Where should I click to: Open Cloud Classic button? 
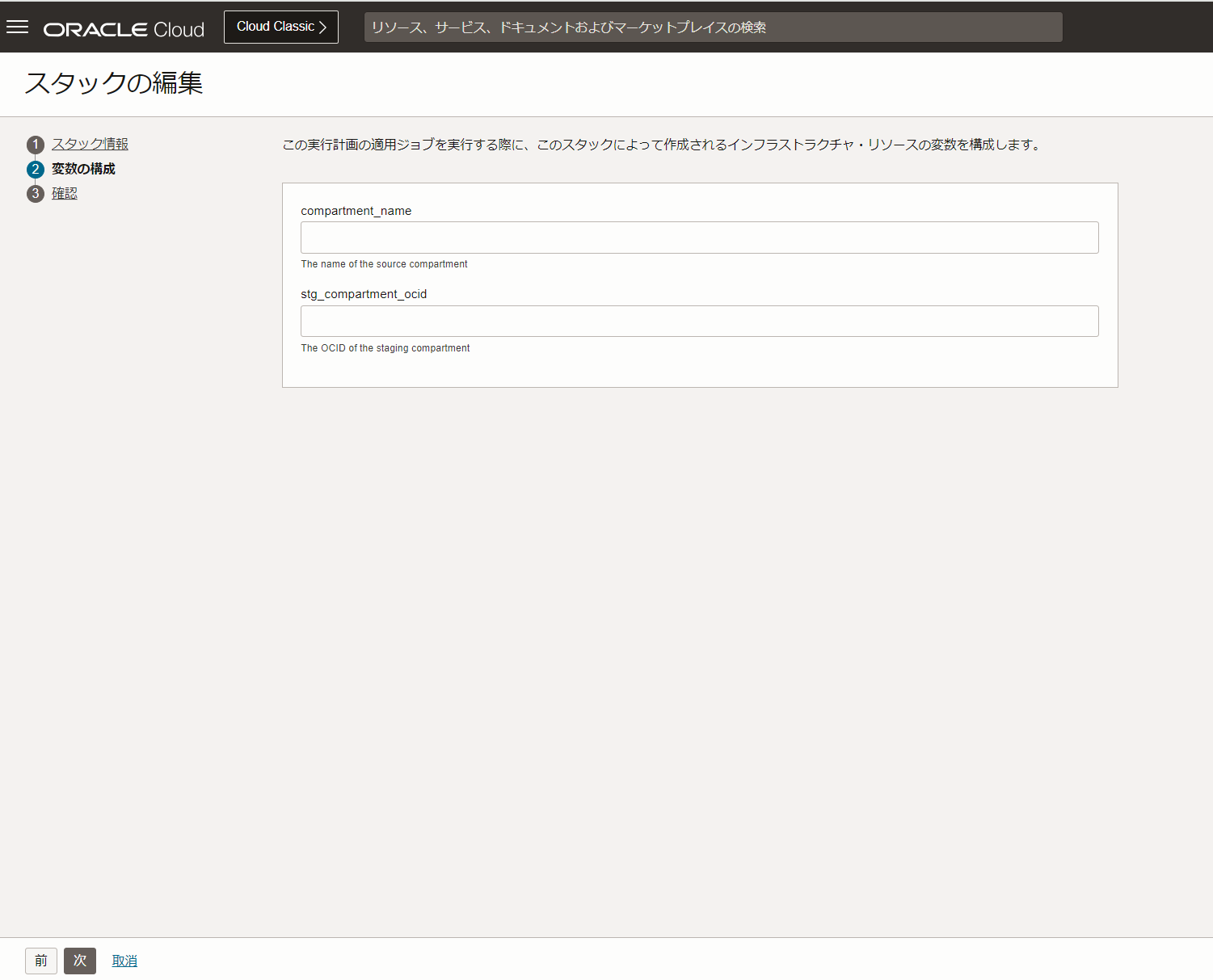pyautogui.click(x=281, y=27)
